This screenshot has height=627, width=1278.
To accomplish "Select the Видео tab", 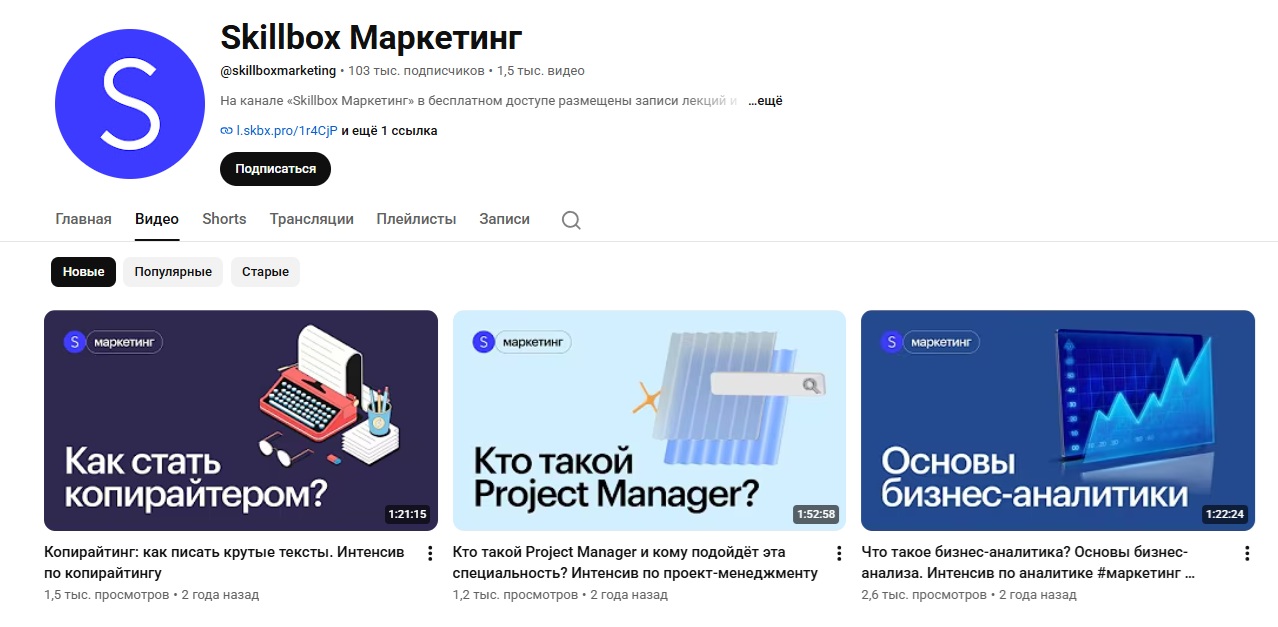I will 157,219.
